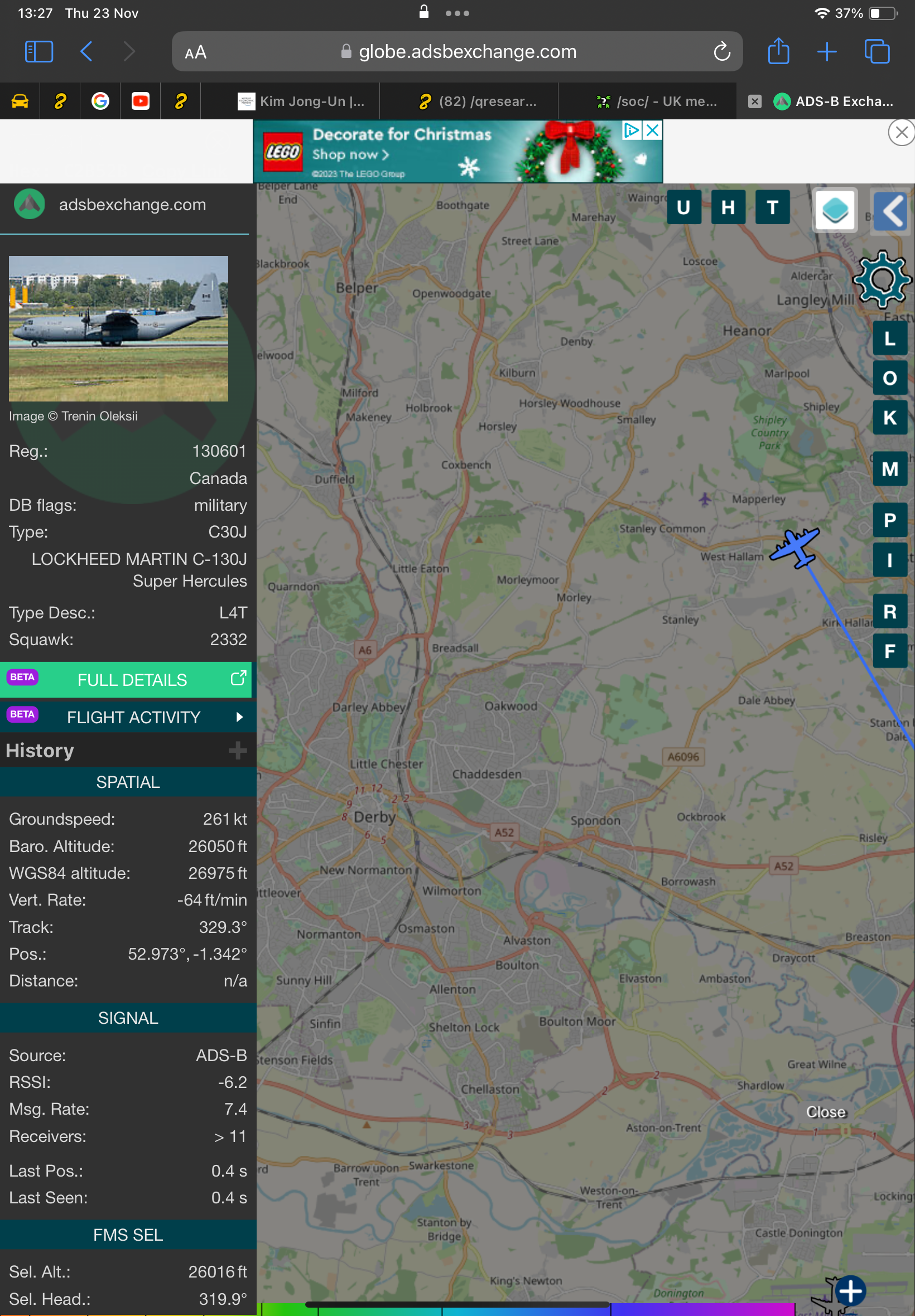
Task: Toggle the T tracks button
Action: [x=773, y=207]
